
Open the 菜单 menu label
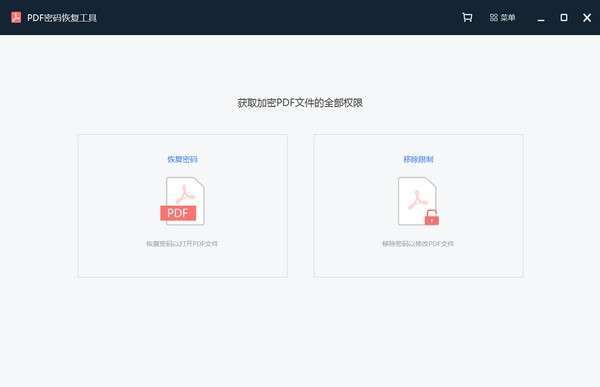(x=508, y=18)
